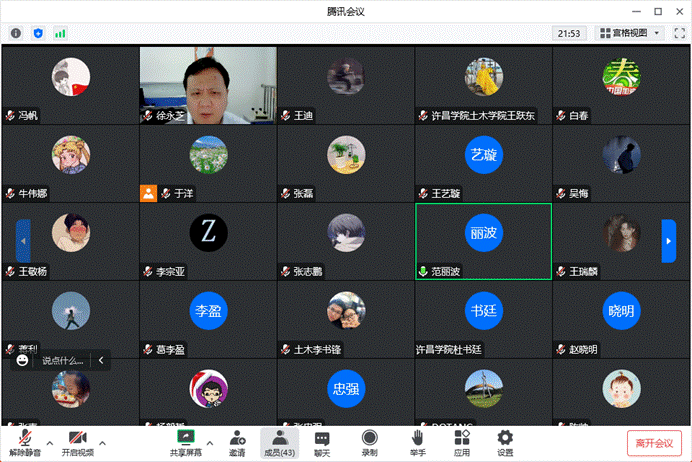Toggle the 成员(43) members panel
692x462 pixels.
(x=279, y=442)
